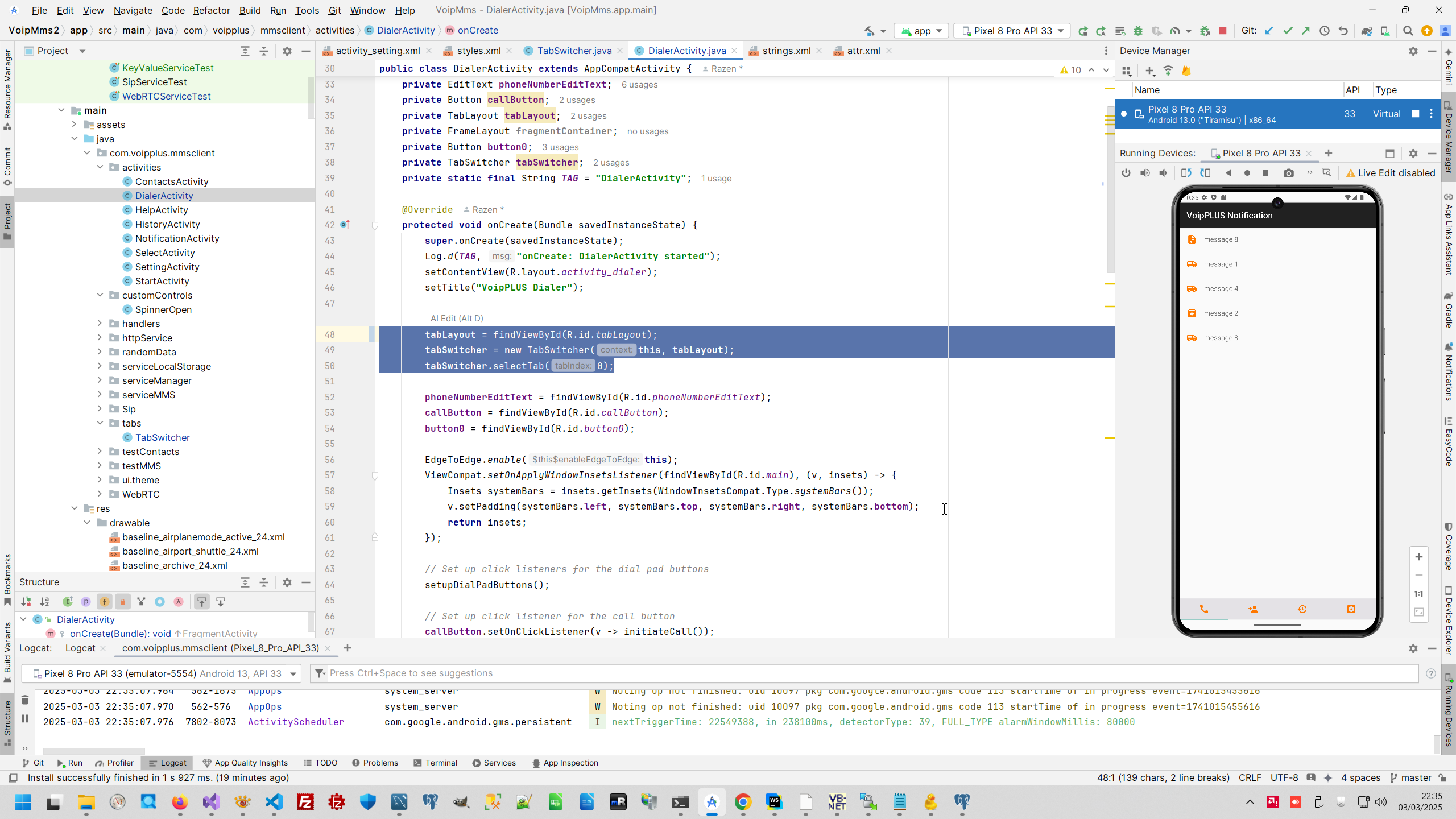Image resolution: width=1456 pixels, height=819 pixels.
Task: Click the Debug app bug icon
Action: (1138, 31)
